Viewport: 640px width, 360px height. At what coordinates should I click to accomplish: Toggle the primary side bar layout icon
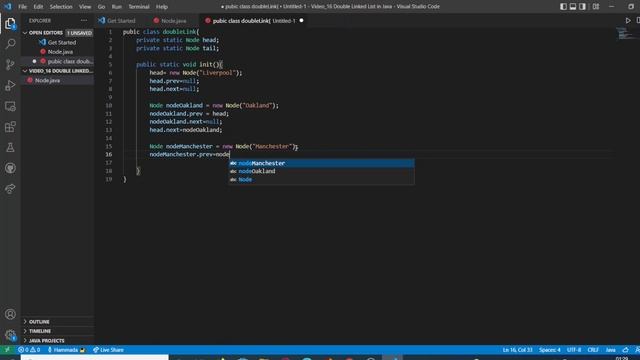click(563, 7)
